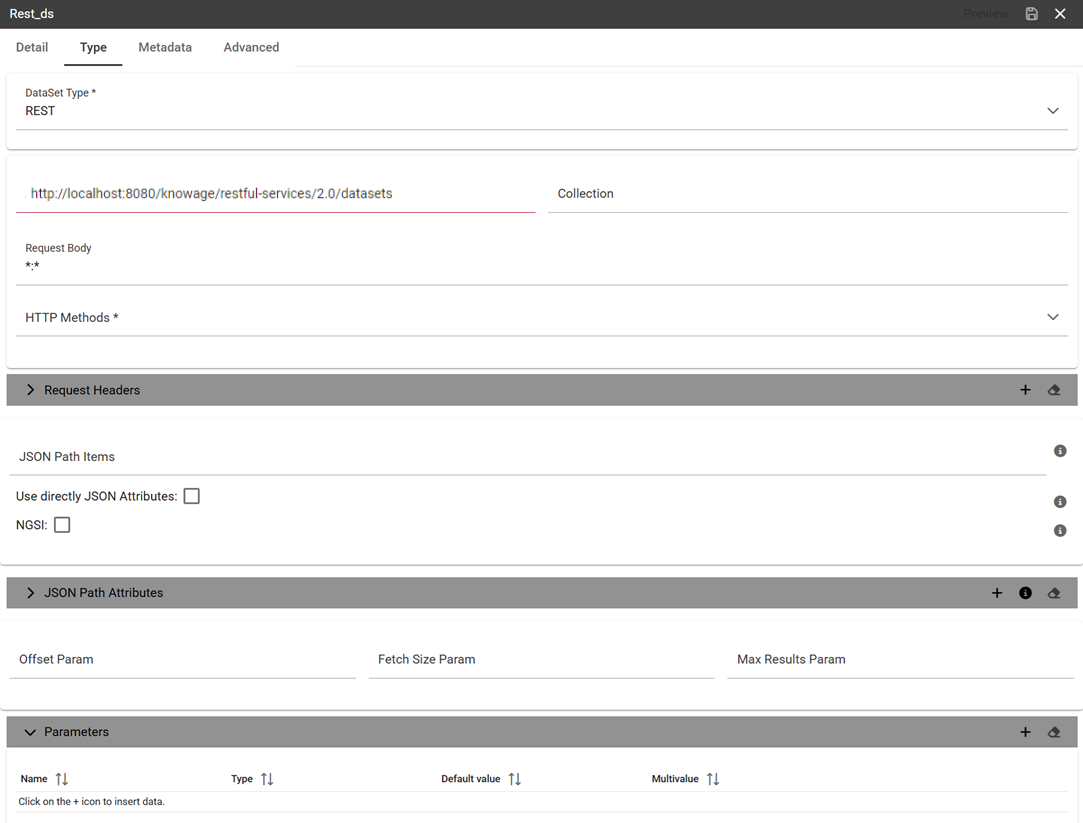This screenshot has width=1083, height=823.
Task: Sort parameters by Default value column
Action: tap(515, 779)
